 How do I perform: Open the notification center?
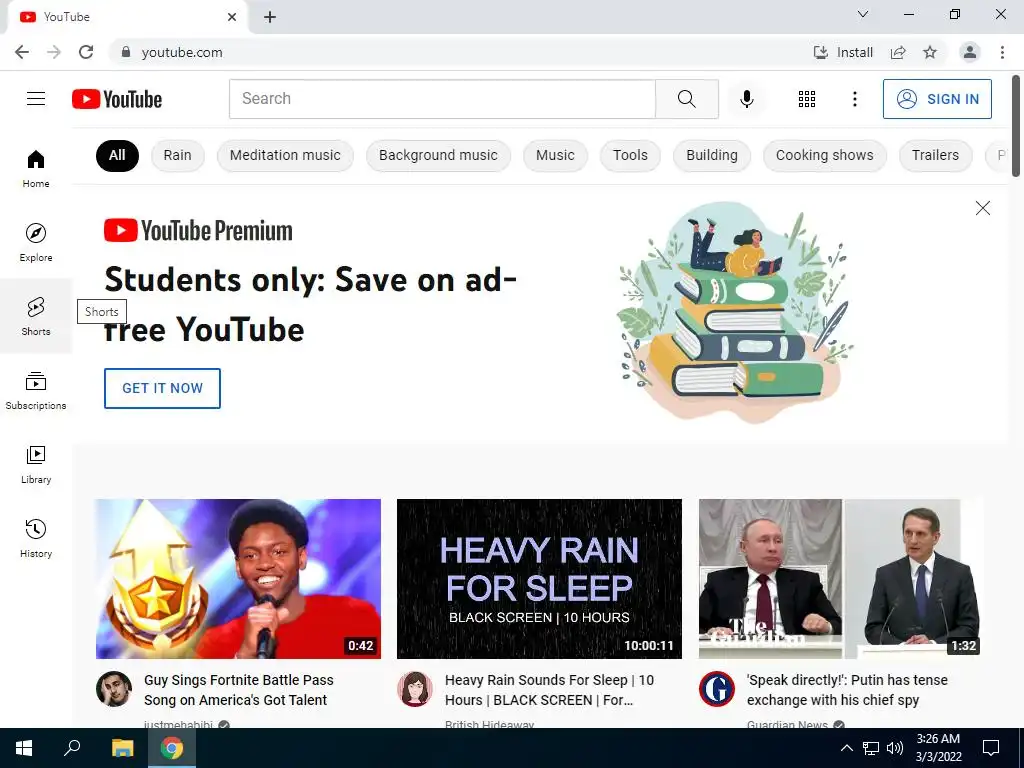(991, 748)
